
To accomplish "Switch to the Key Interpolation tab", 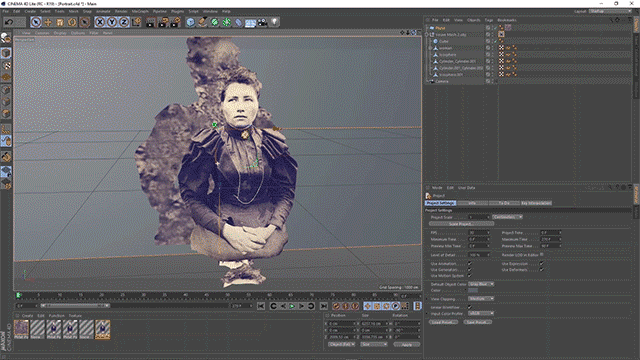I will tap(536, 203).
